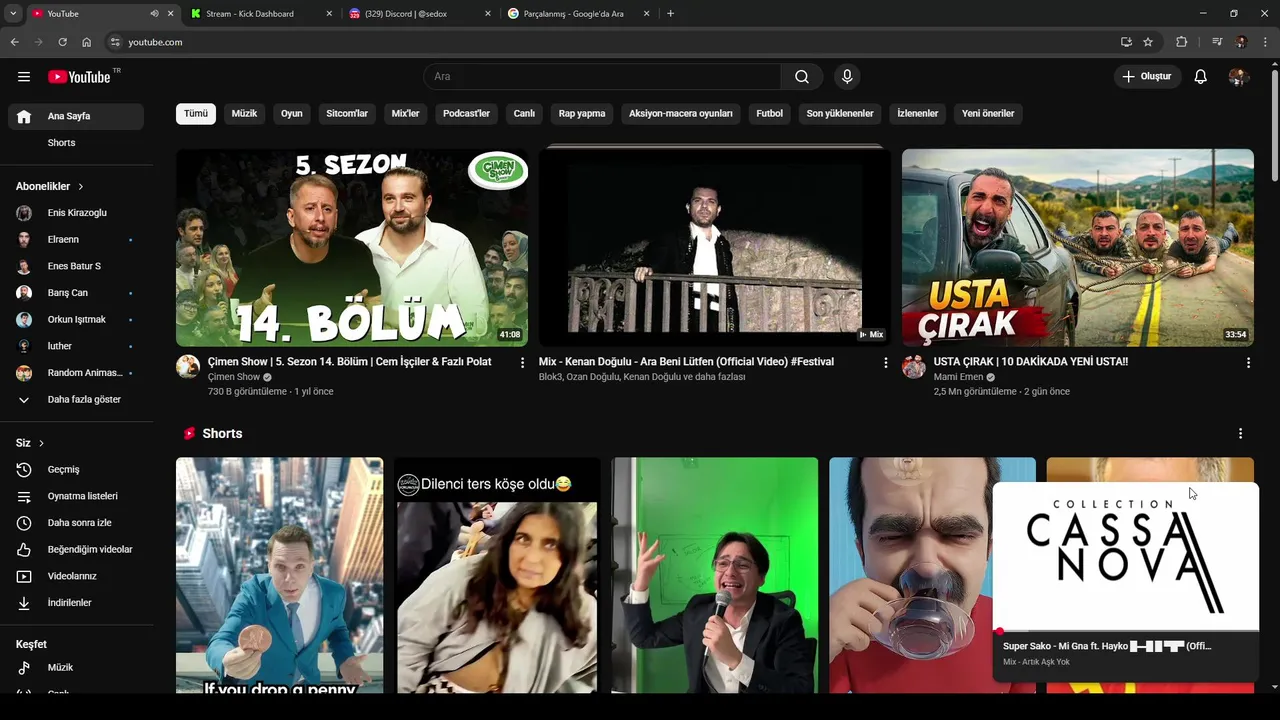Go to browser home page icon
1280x720 pixels.
tap(87, 42)
